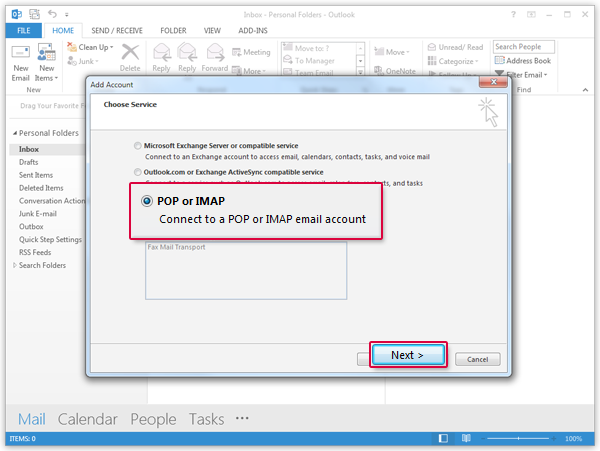
Task: Choose Outlook.com or Exchange ActiveSync option
Action: click(137, 172)
